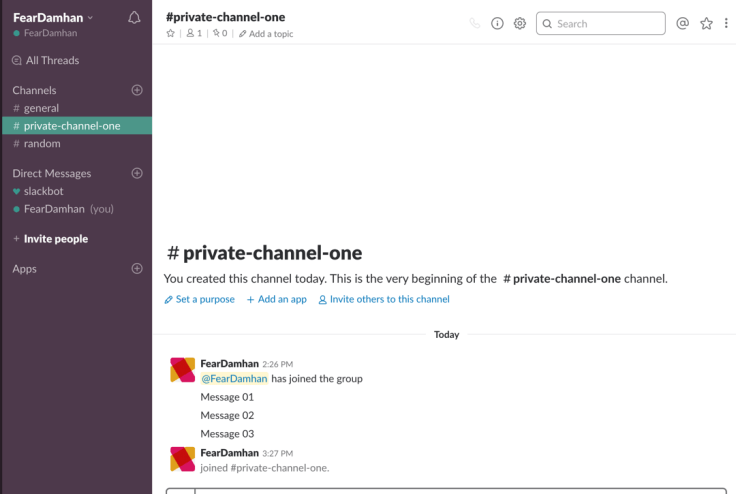Add a channel with plus icon
The height and width of the screenshot is (494, 736).
pos(137,90)
